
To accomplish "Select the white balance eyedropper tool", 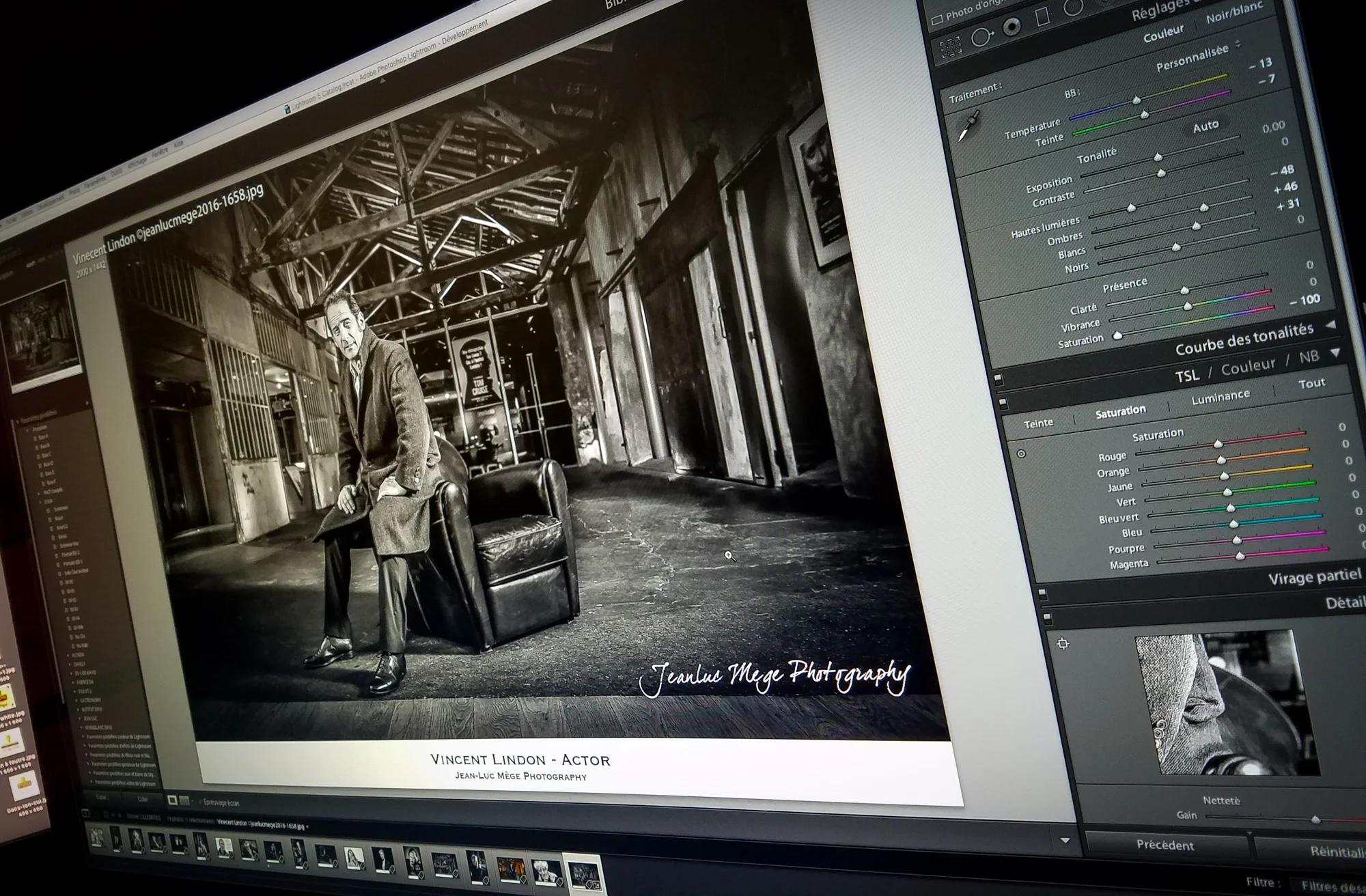I will point(968,126).
